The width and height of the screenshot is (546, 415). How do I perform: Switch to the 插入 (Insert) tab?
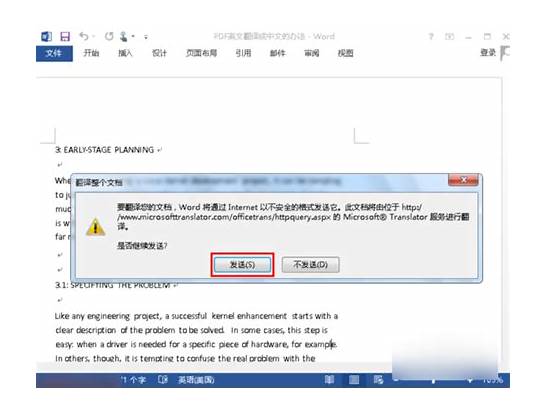click(x=125, y=53)
